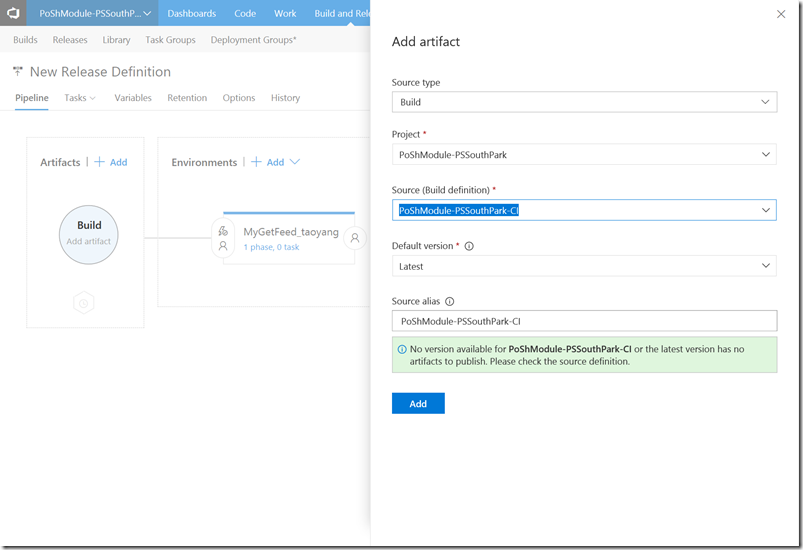The height and width of the screenshot is (550, 803).
Task: Click the release definition icon beside title
Action: click(x=18, y=71)
